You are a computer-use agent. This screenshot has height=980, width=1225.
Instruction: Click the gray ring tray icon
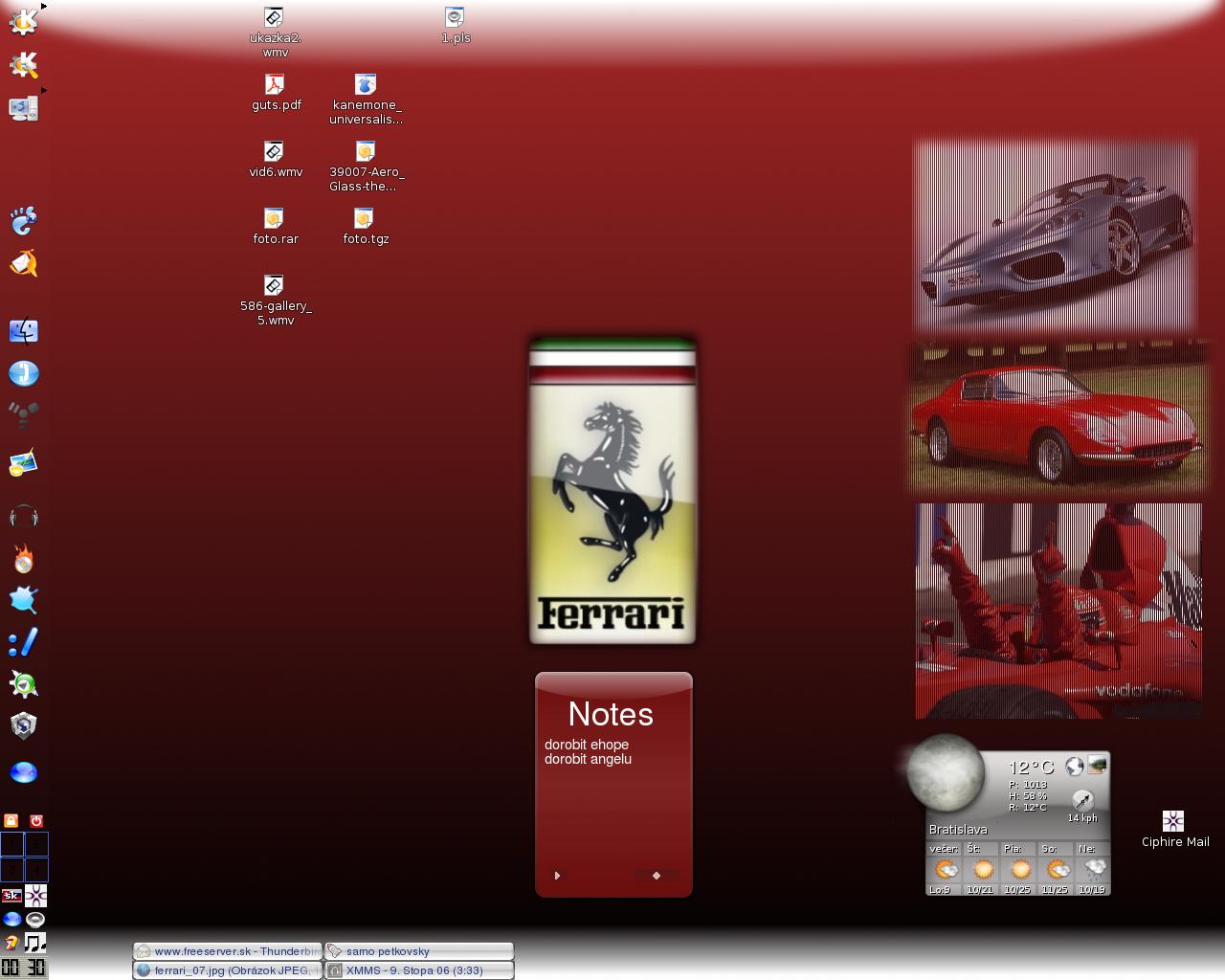[35, 920]
